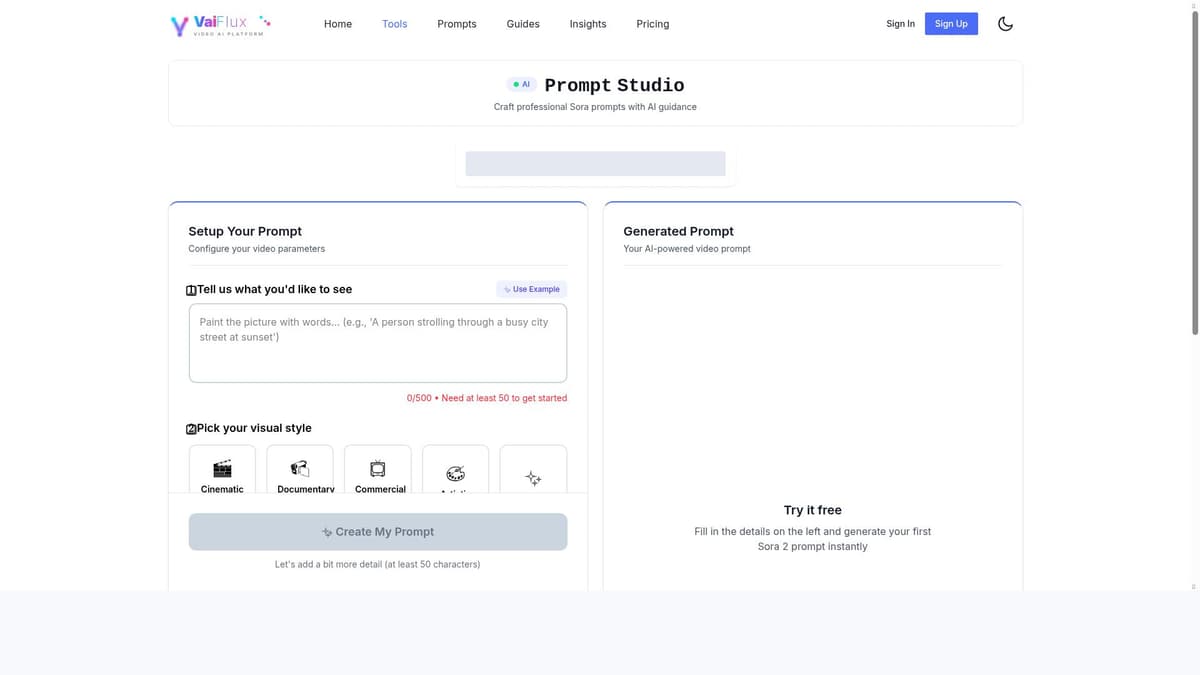The height and width of the screenshot is (675, 1200).
Task: Toggle dark mode moon icon
Action: 1005,24
